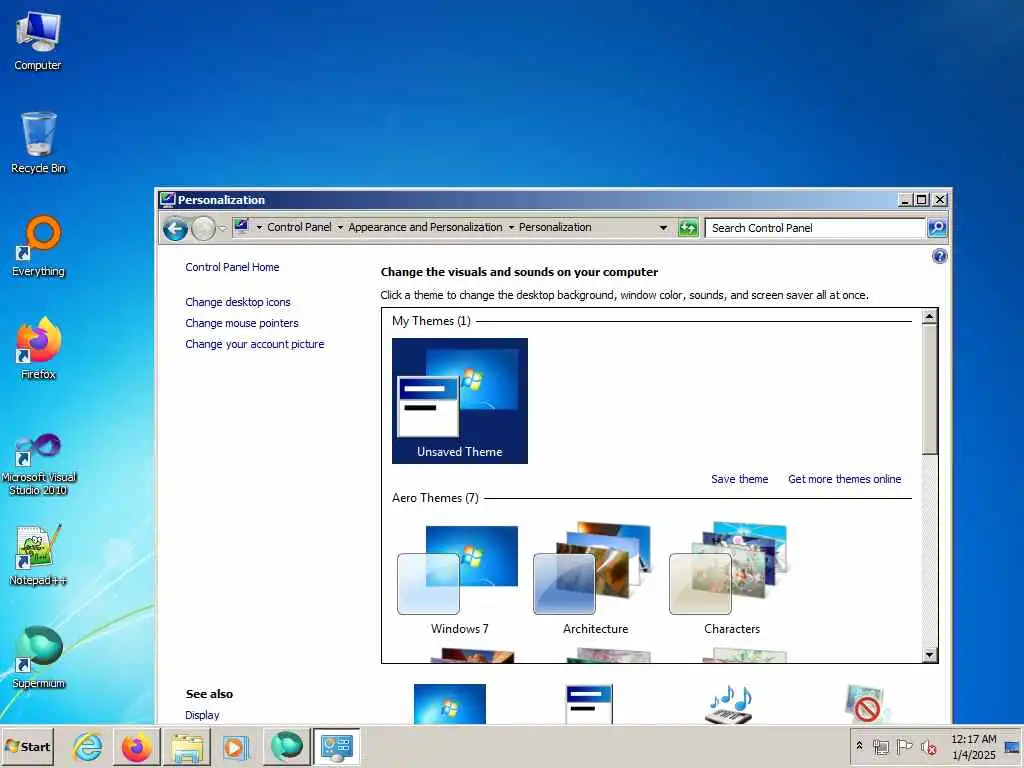Click the Show desktop icon beside the clock
1024x768 pixels.
pyautogui.click(x=1012, y=746)
